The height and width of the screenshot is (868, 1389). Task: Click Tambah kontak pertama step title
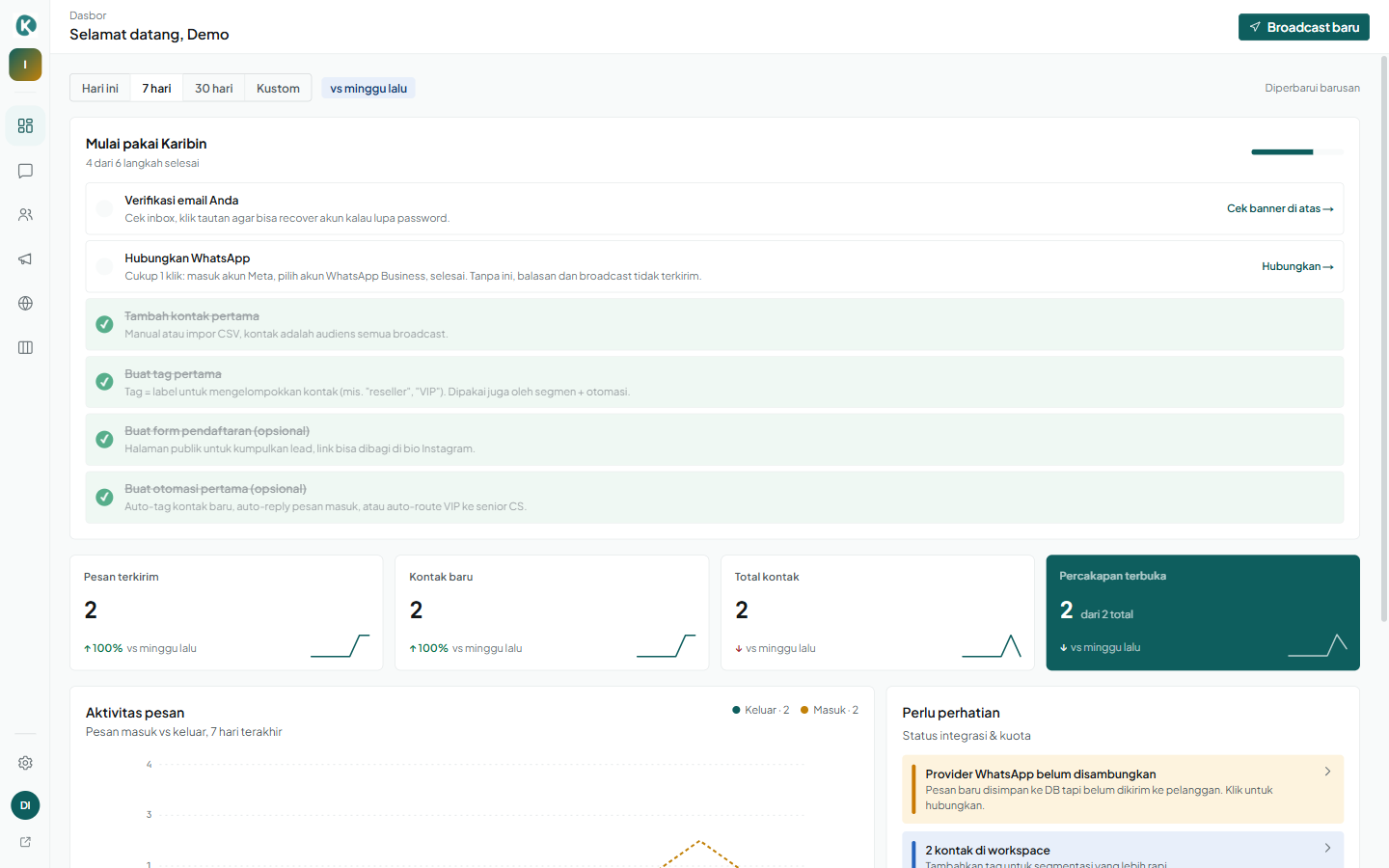[192, 316]
